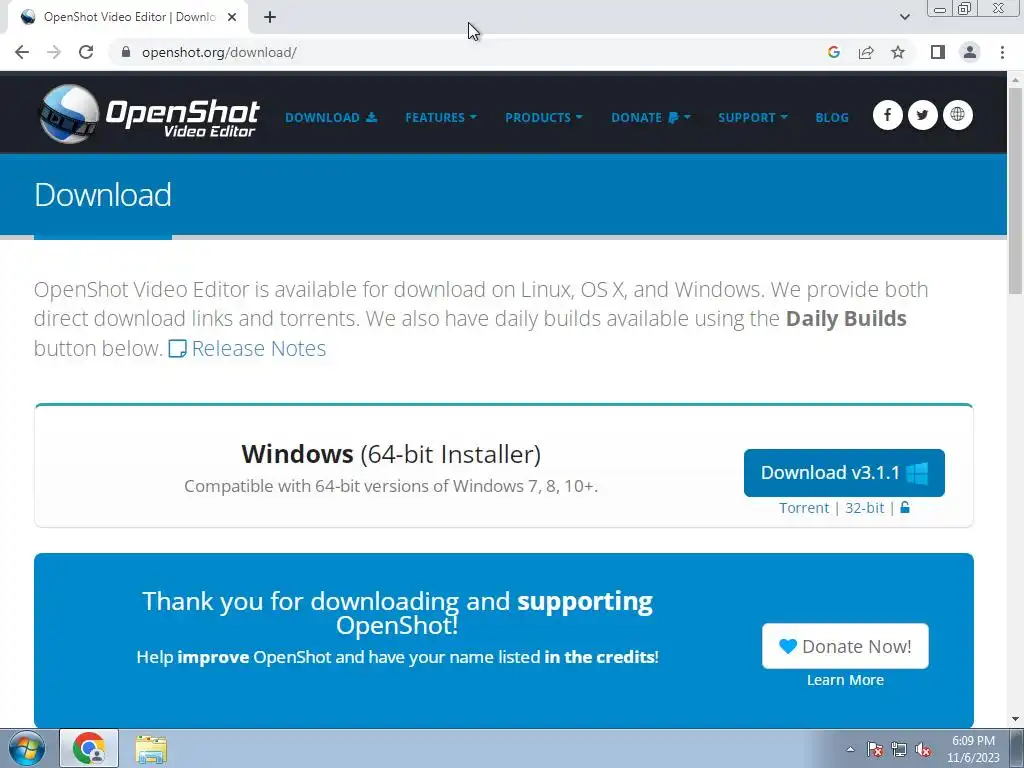Image resolution: width=1024 pixels, height=768 pixels.
Task: Reload the page with refresh icon
Action: coord(86,52)
